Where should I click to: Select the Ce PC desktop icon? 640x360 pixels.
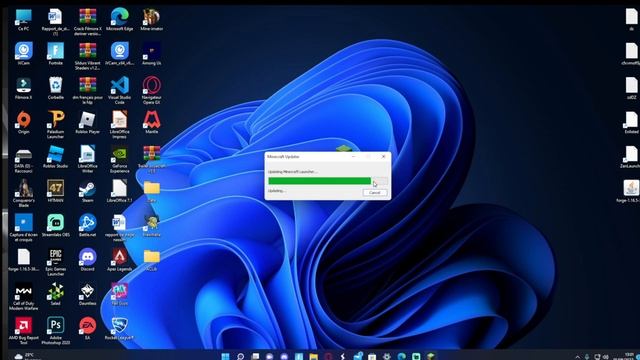[x=23, y=20]
